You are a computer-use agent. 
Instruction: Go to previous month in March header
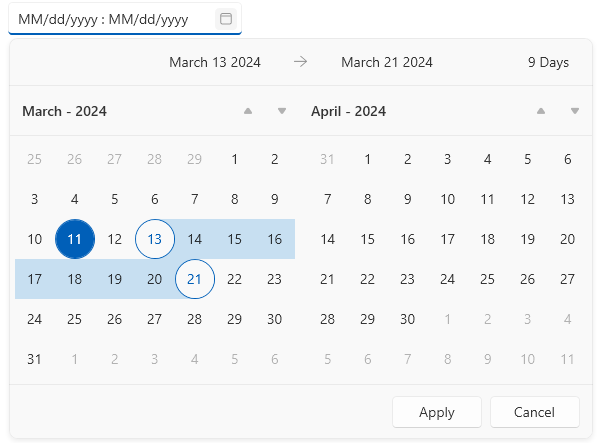(248, 111)
